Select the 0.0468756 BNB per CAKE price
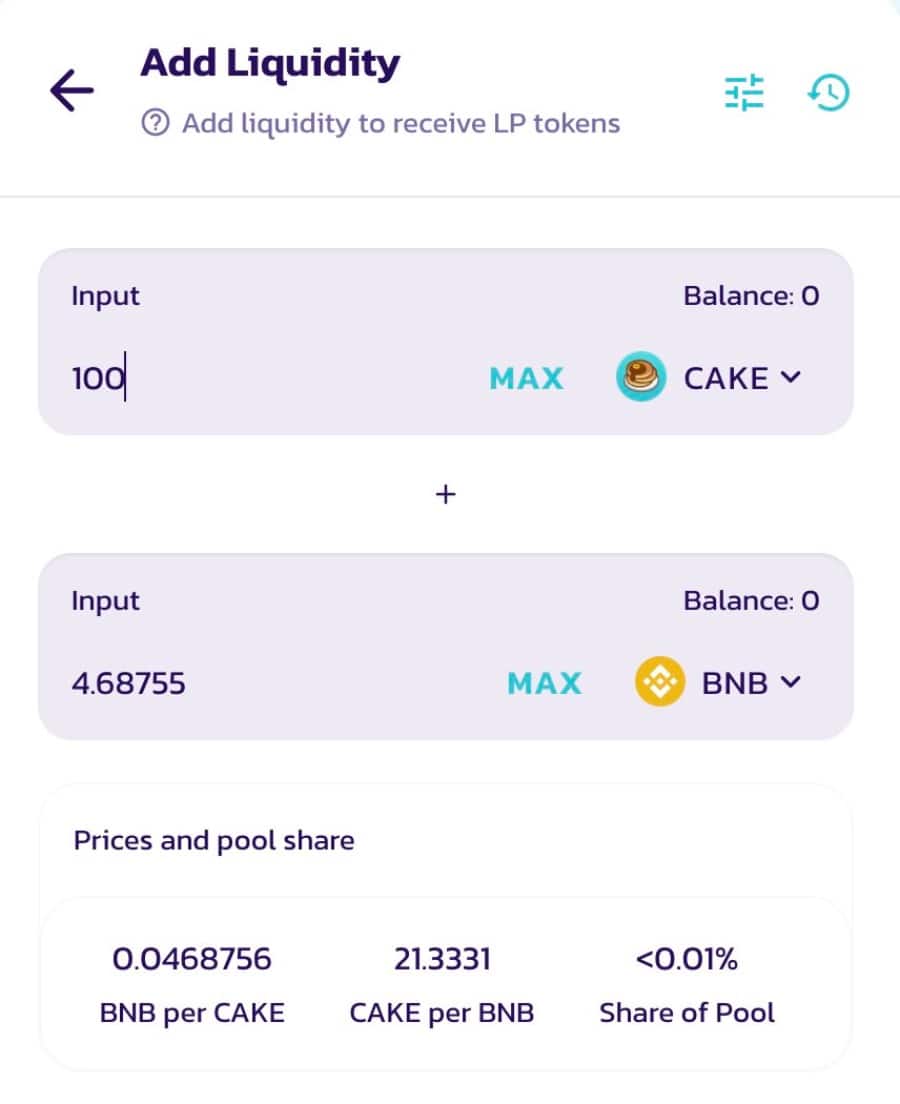Viewport: 900px width, 1104px height. click(x=192, y=960)
